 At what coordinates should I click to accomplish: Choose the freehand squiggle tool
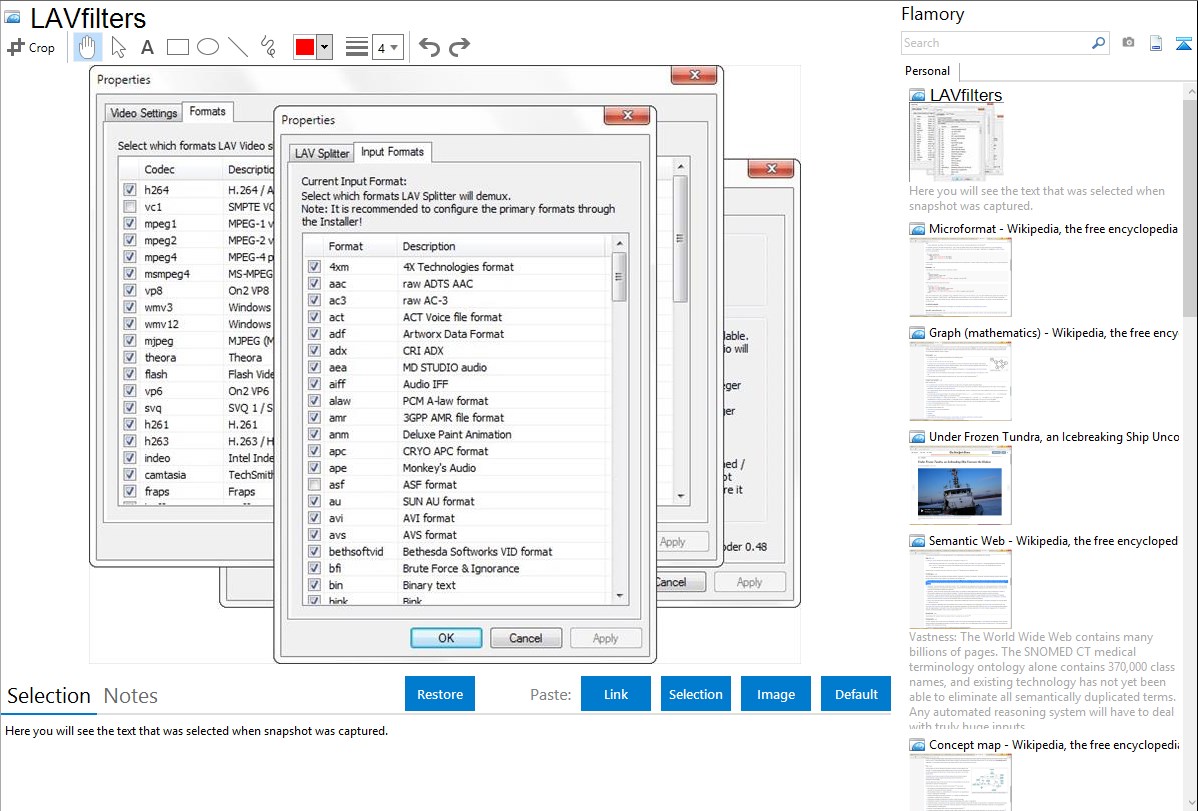point(267,47)
